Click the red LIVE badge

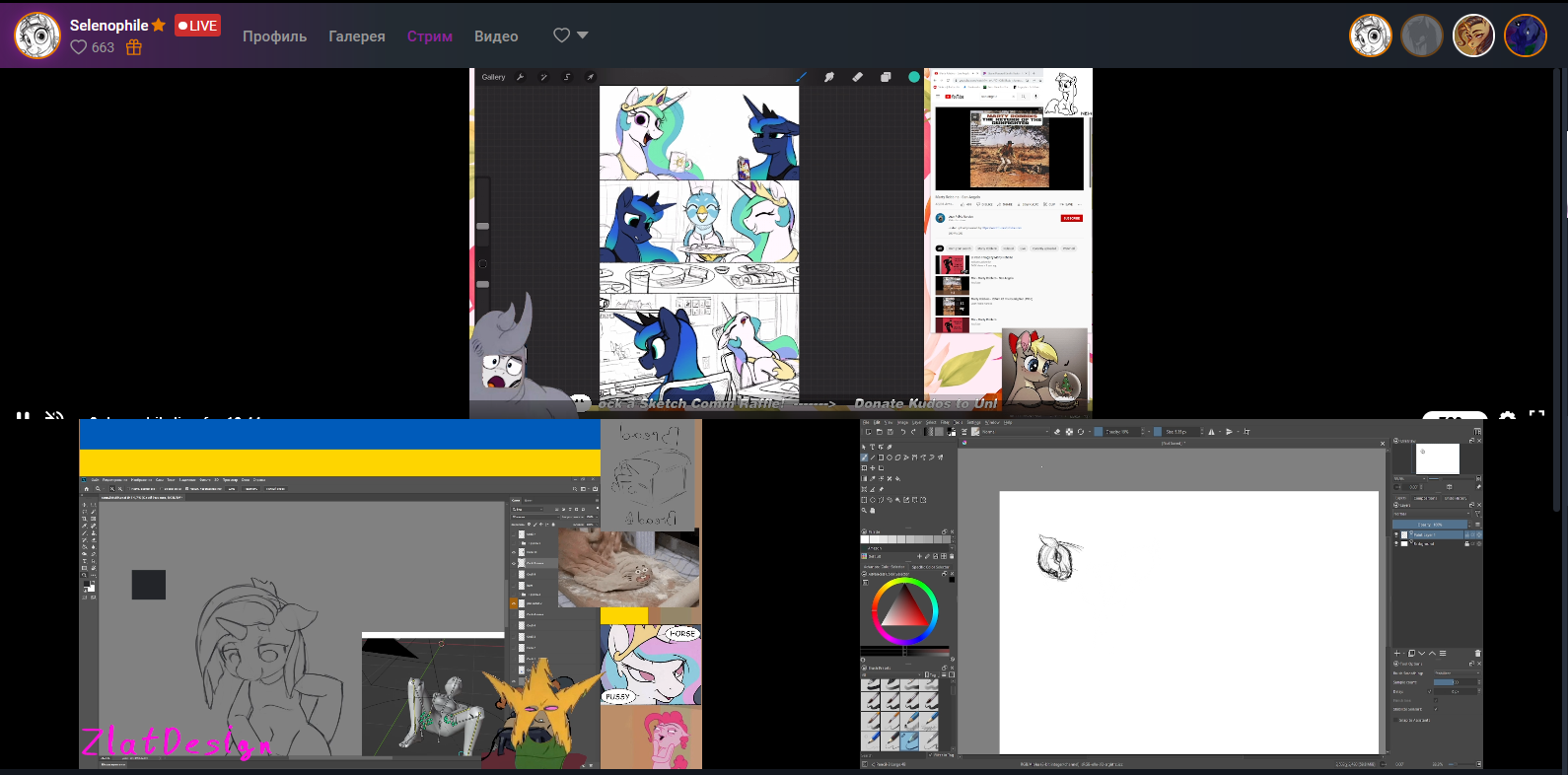tap(197, 26)
